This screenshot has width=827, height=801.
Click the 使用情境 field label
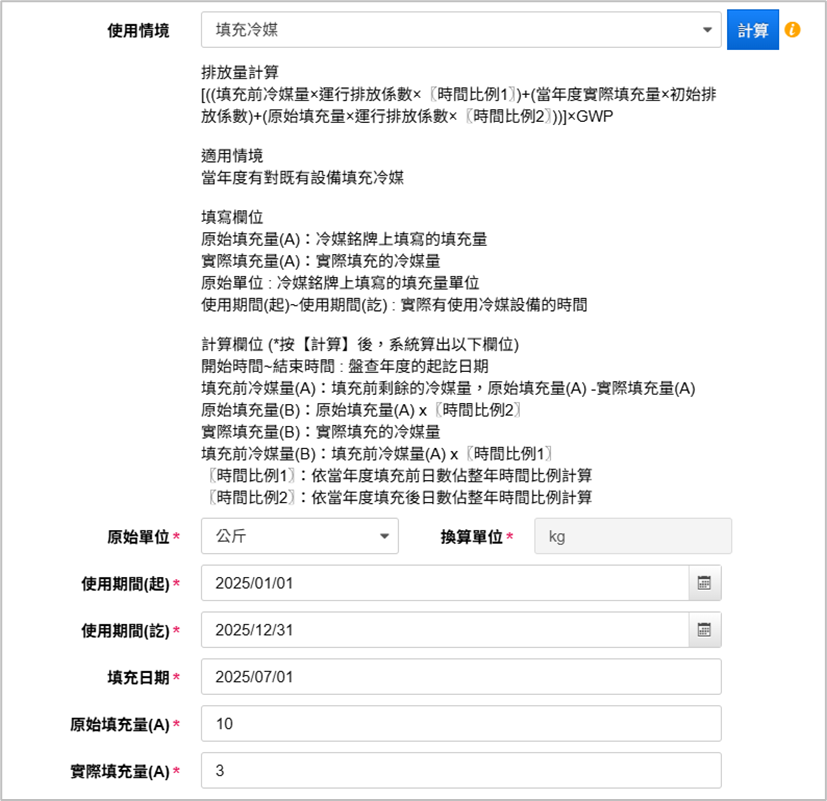(x=138, y=30)
